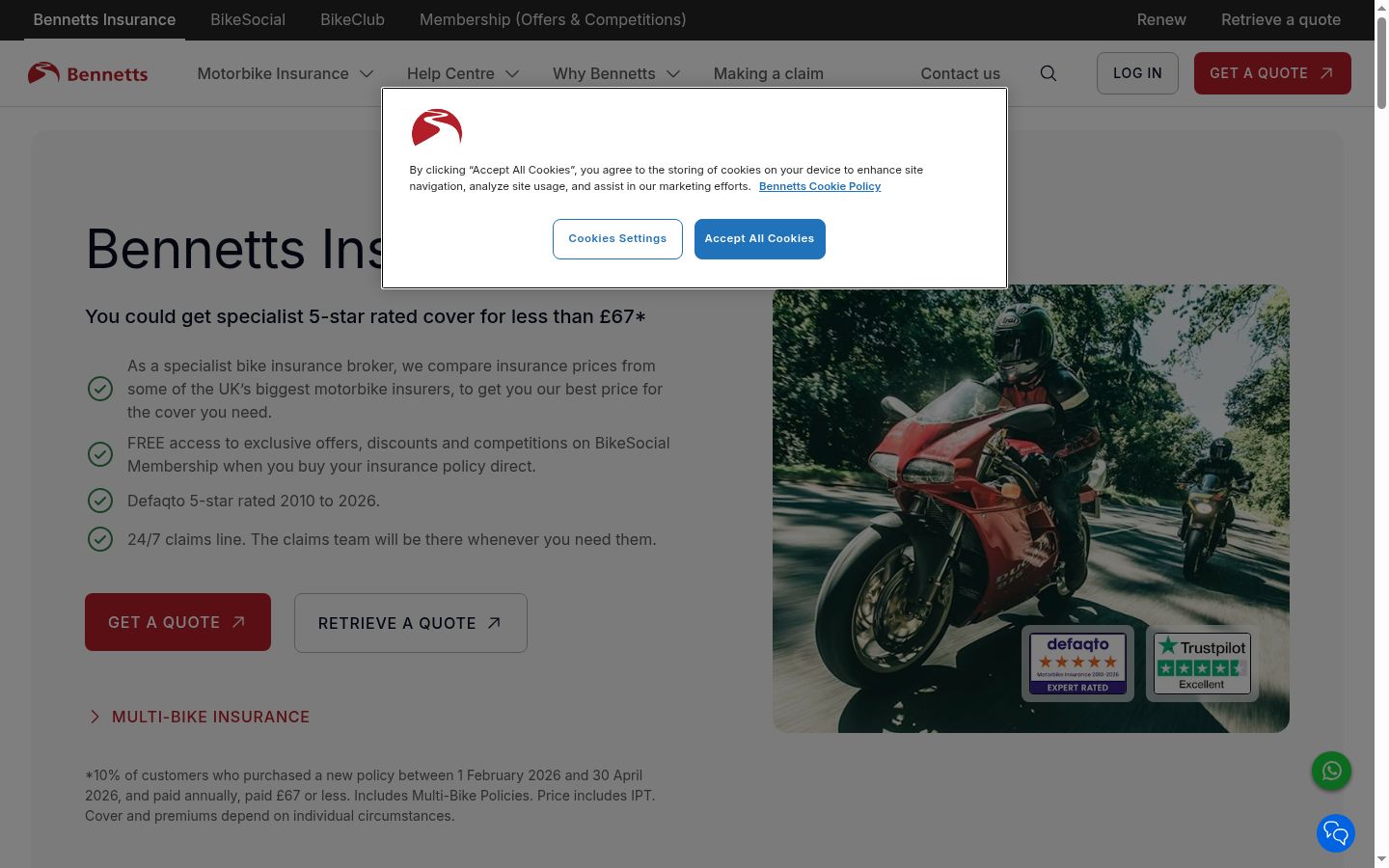Open the MULTI-BIKE INSURANCE link
The width and height of the screenshot is (1389, 868).
click(x=200, y=717)
